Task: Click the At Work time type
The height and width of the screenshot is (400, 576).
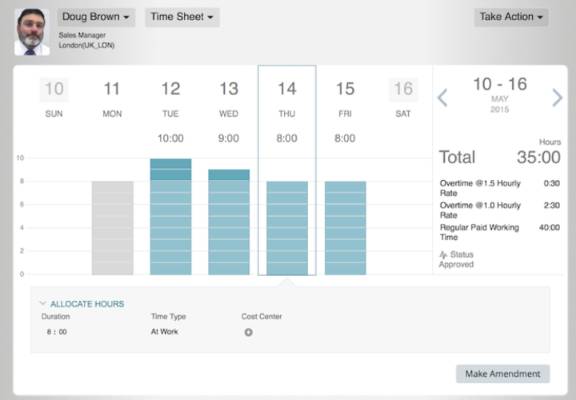Action: click(164, 331)
